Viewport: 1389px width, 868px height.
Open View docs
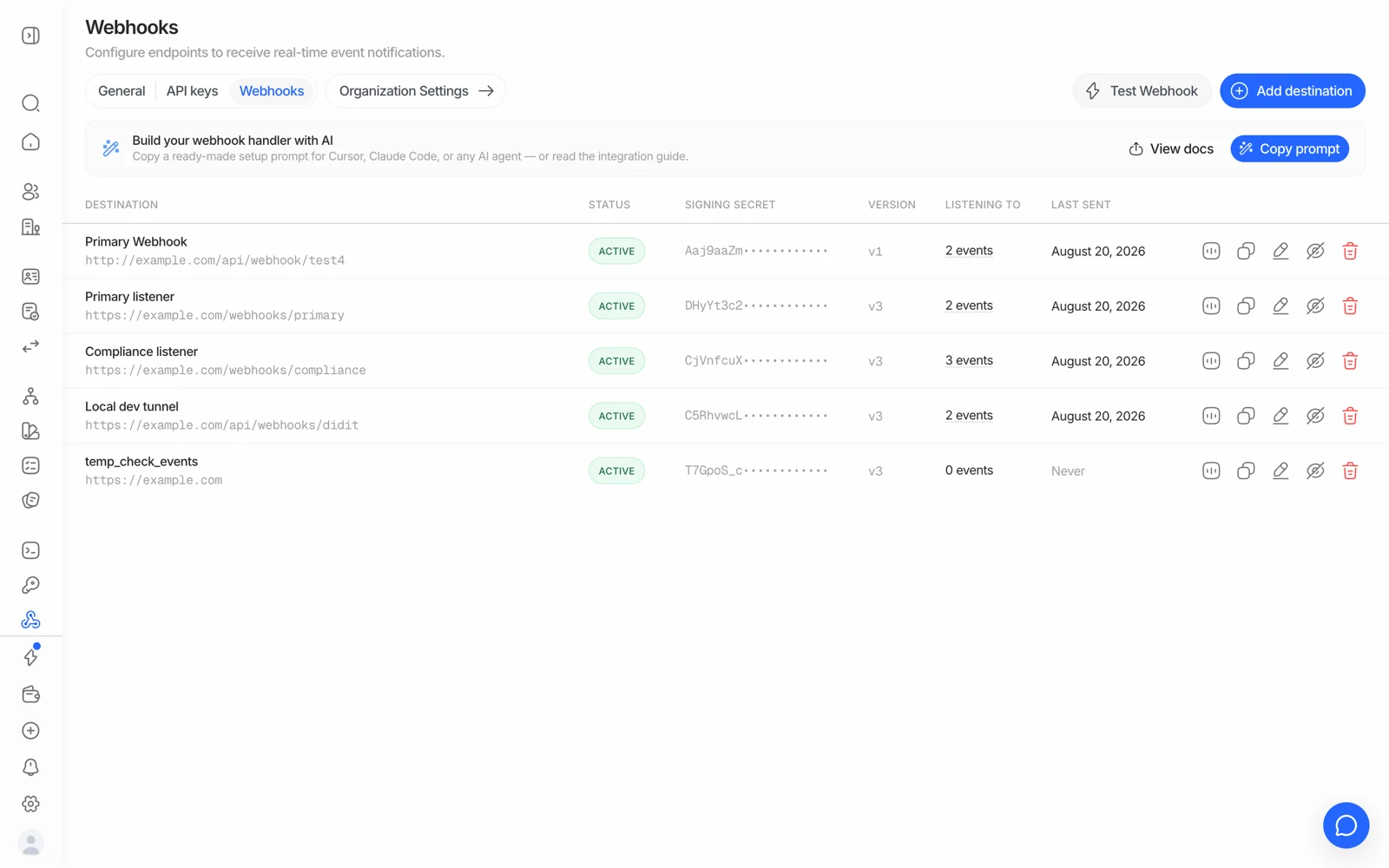pyautogui.click(x=1171, y=148)
